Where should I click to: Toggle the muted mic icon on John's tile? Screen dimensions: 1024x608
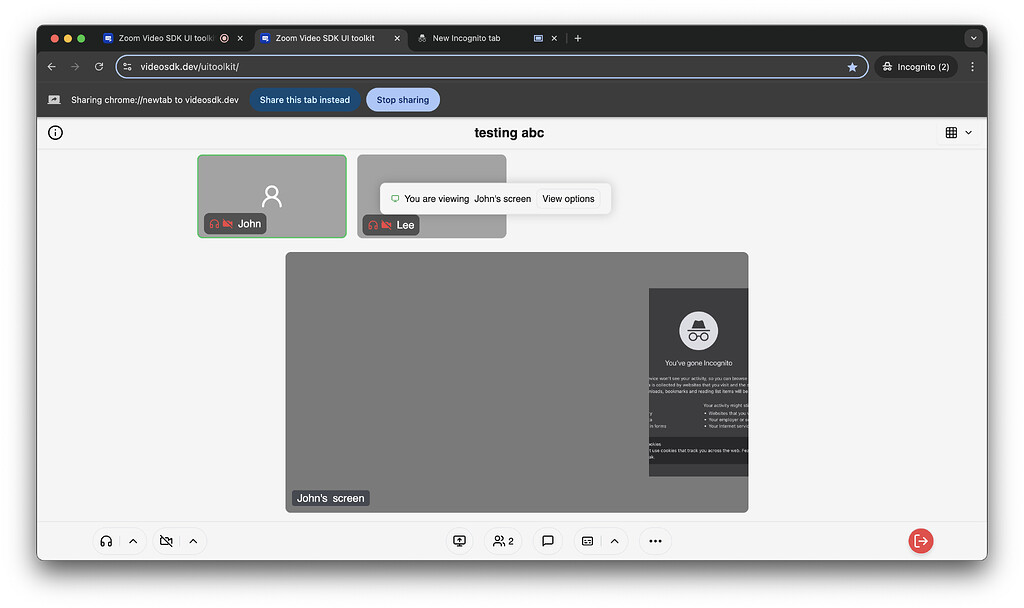(216, 223)
